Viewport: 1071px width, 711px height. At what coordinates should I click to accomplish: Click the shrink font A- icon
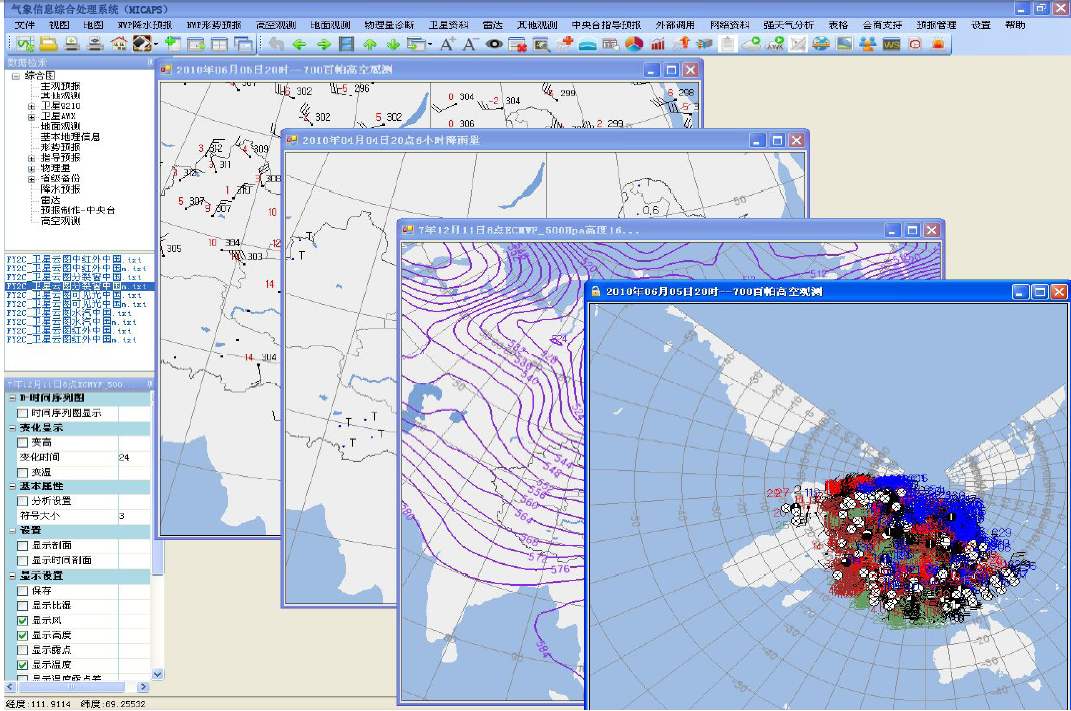click(x=470, y=44)
